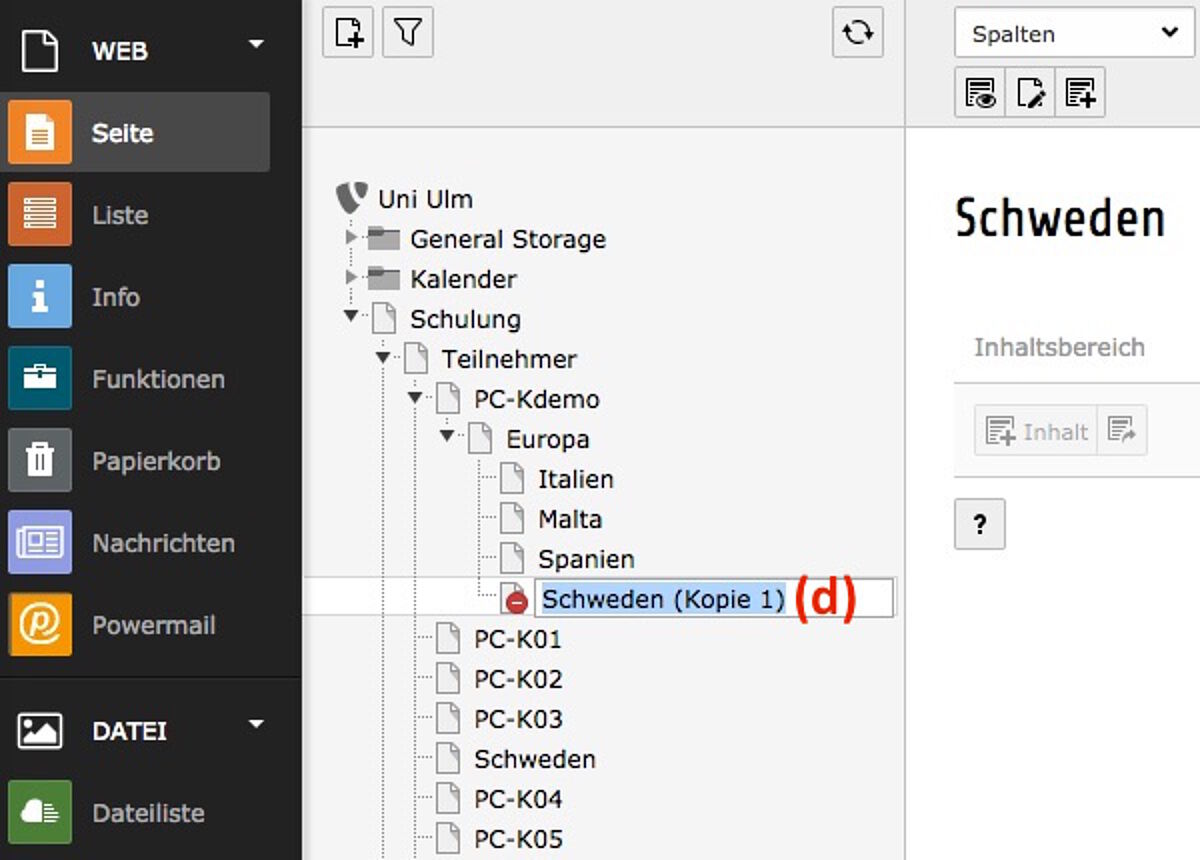
Task: Open the Dateiliste module icon
Action: tap(40, 812)
